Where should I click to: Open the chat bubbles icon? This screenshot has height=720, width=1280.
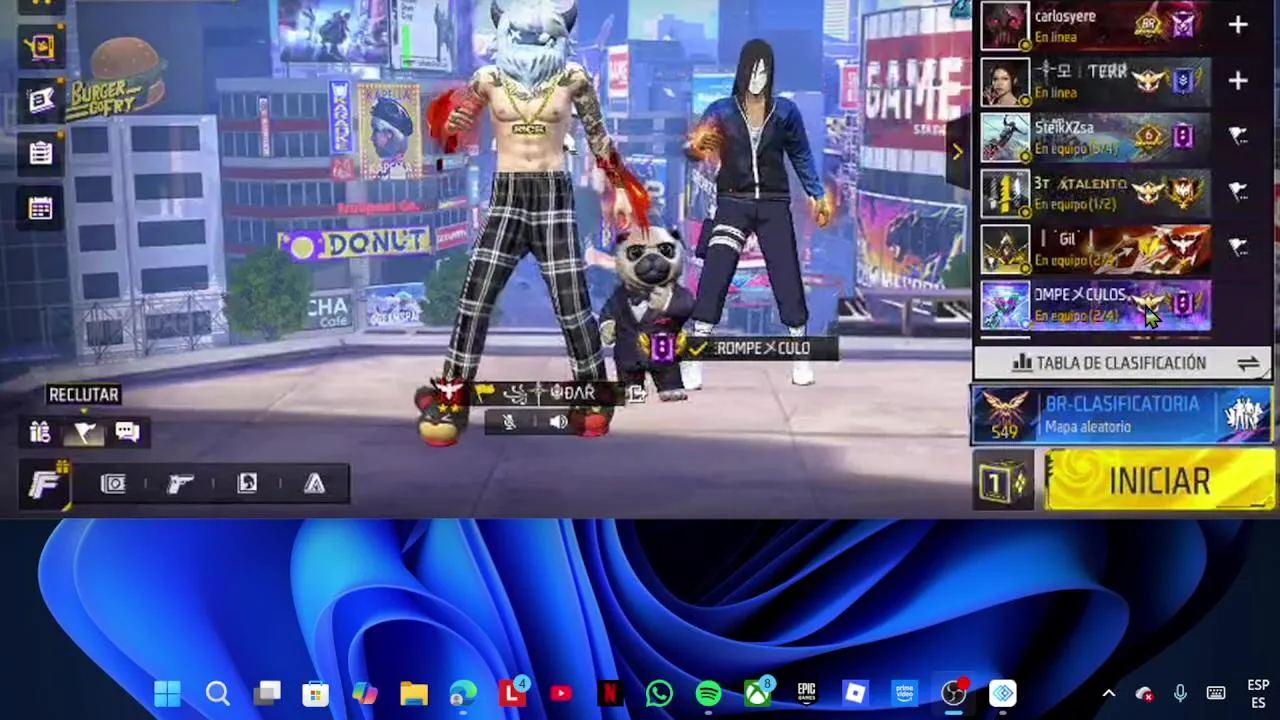tap(127, 432)
